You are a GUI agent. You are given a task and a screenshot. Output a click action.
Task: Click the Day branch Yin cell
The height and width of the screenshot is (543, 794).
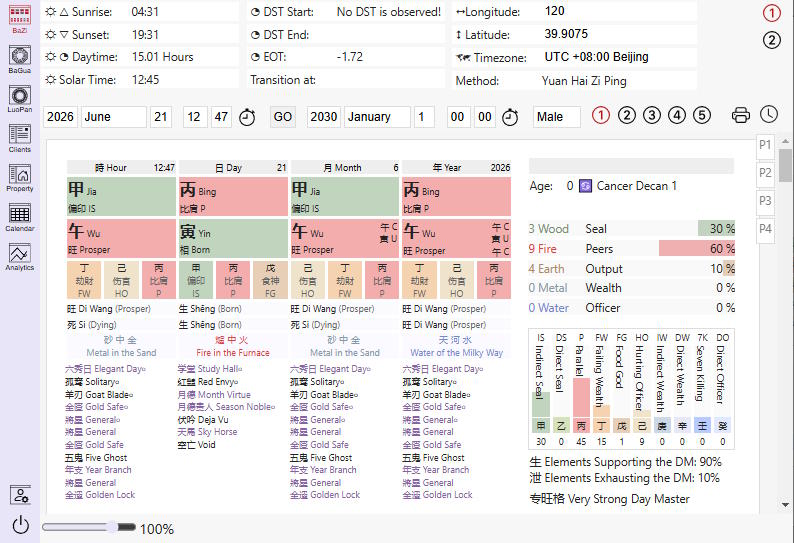pyautogui.click(x=233, y=239)
